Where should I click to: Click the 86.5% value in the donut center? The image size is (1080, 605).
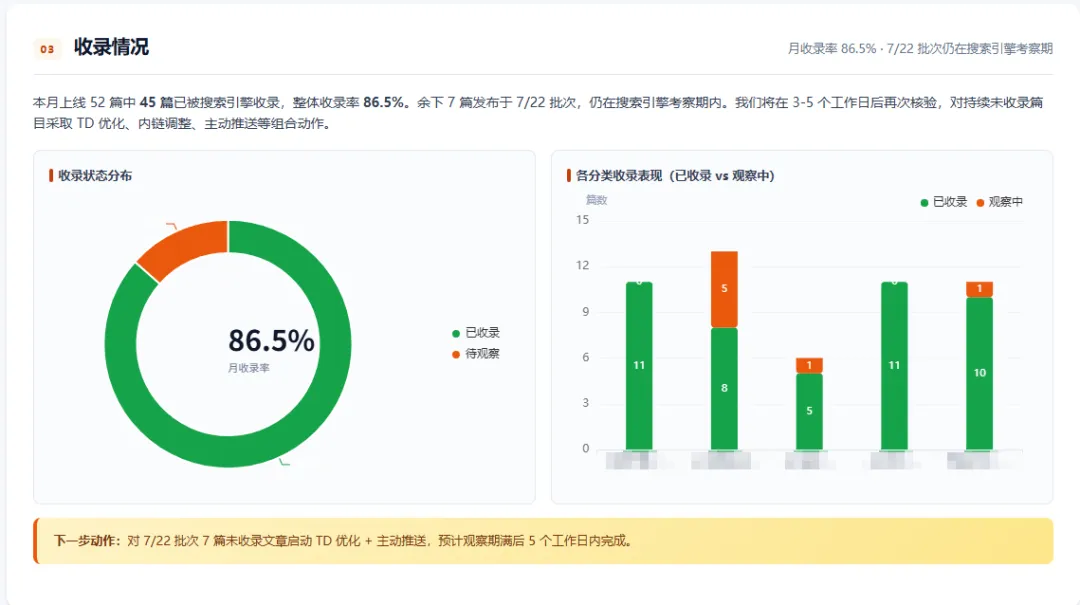271,340
